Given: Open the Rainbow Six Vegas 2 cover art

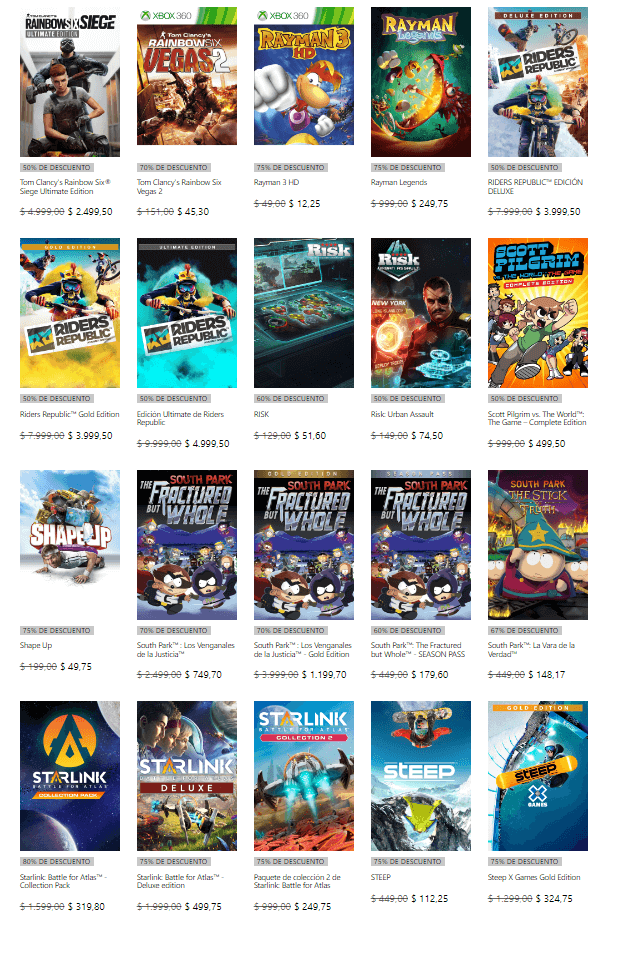Looking at the screenshot, I should [x=187, y=76].
